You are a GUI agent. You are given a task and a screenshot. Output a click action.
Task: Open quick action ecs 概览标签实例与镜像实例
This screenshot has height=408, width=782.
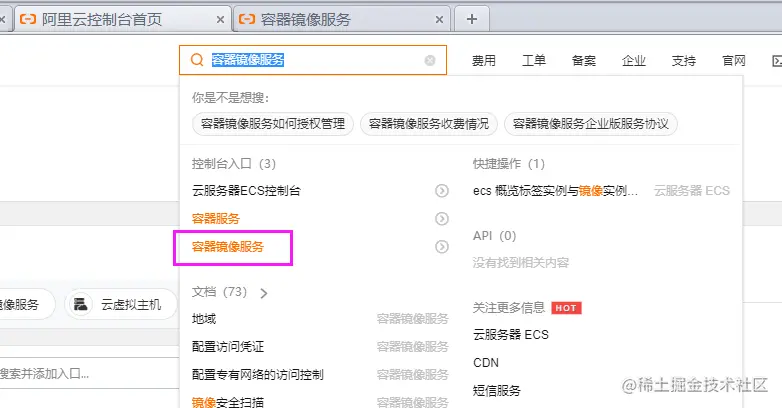555,191
